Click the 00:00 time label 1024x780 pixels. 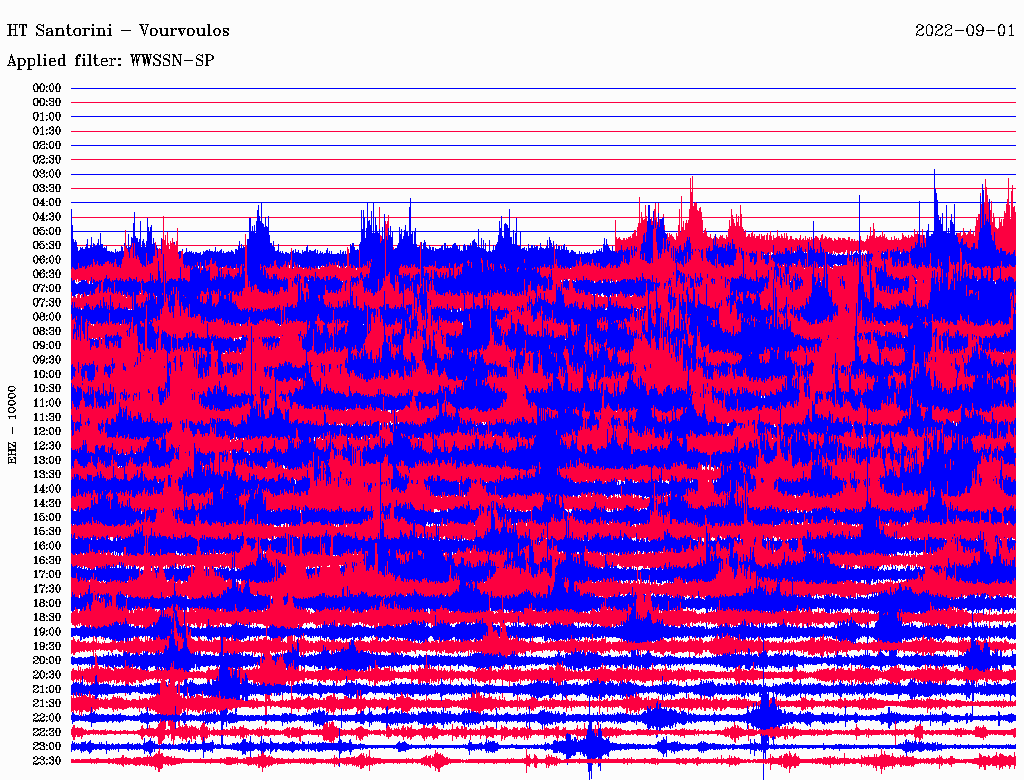[x=47, y=88]
